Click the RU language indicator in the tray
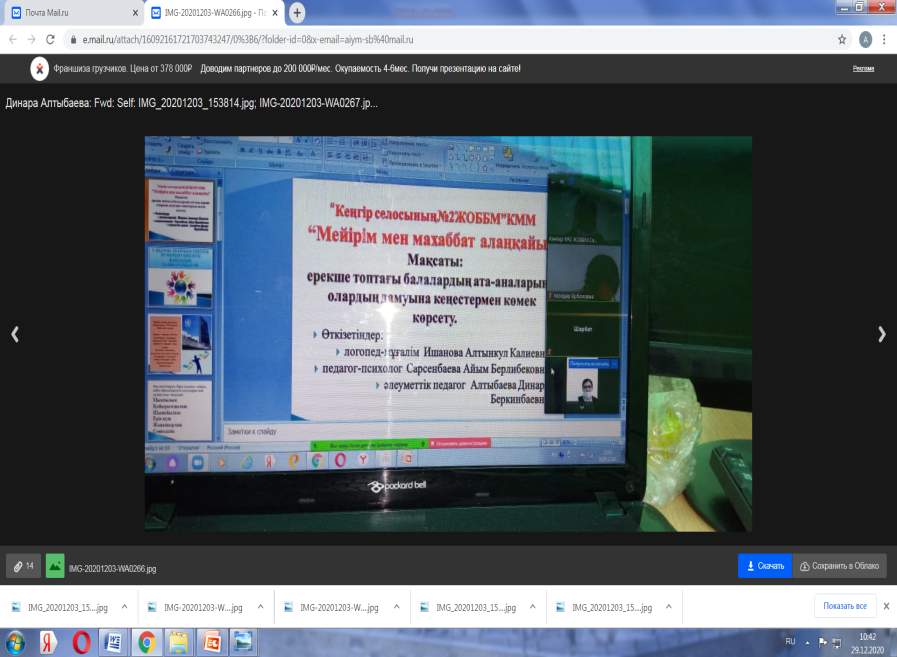This screenshot has width=897, height=657. coord(789,641)
